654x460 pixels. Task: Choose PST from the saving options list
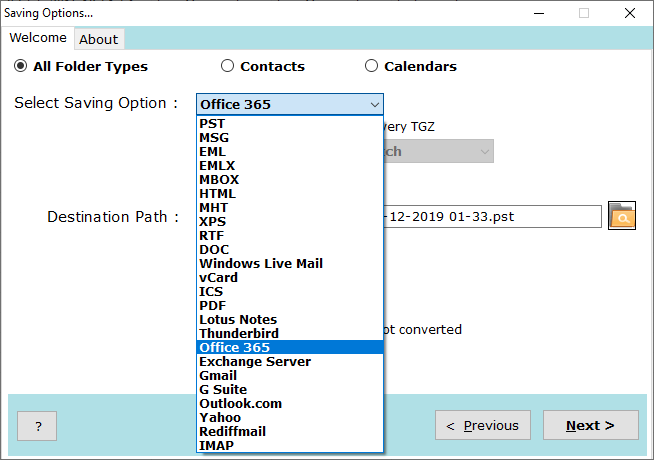(290, 123)
